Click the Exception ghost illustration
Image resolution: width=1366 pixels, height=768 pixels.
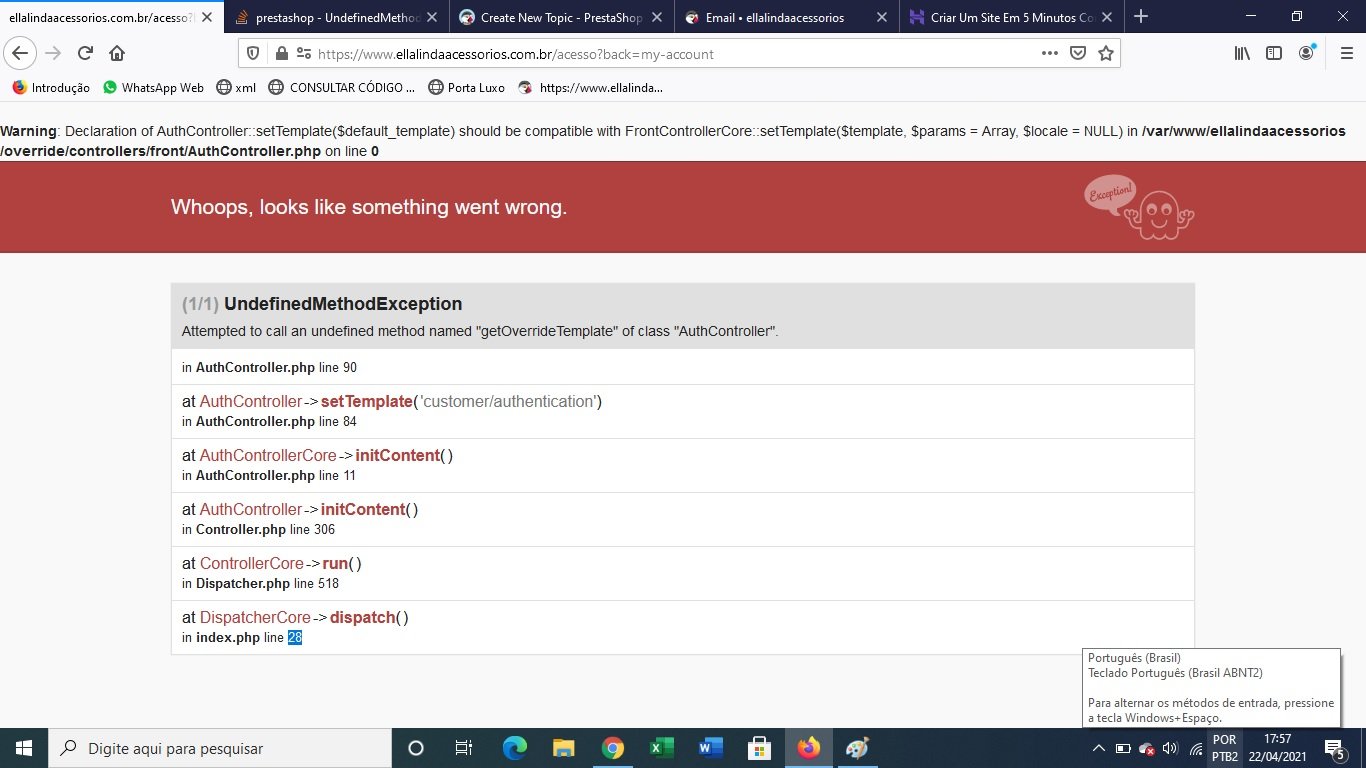(x=1139, y=207)
